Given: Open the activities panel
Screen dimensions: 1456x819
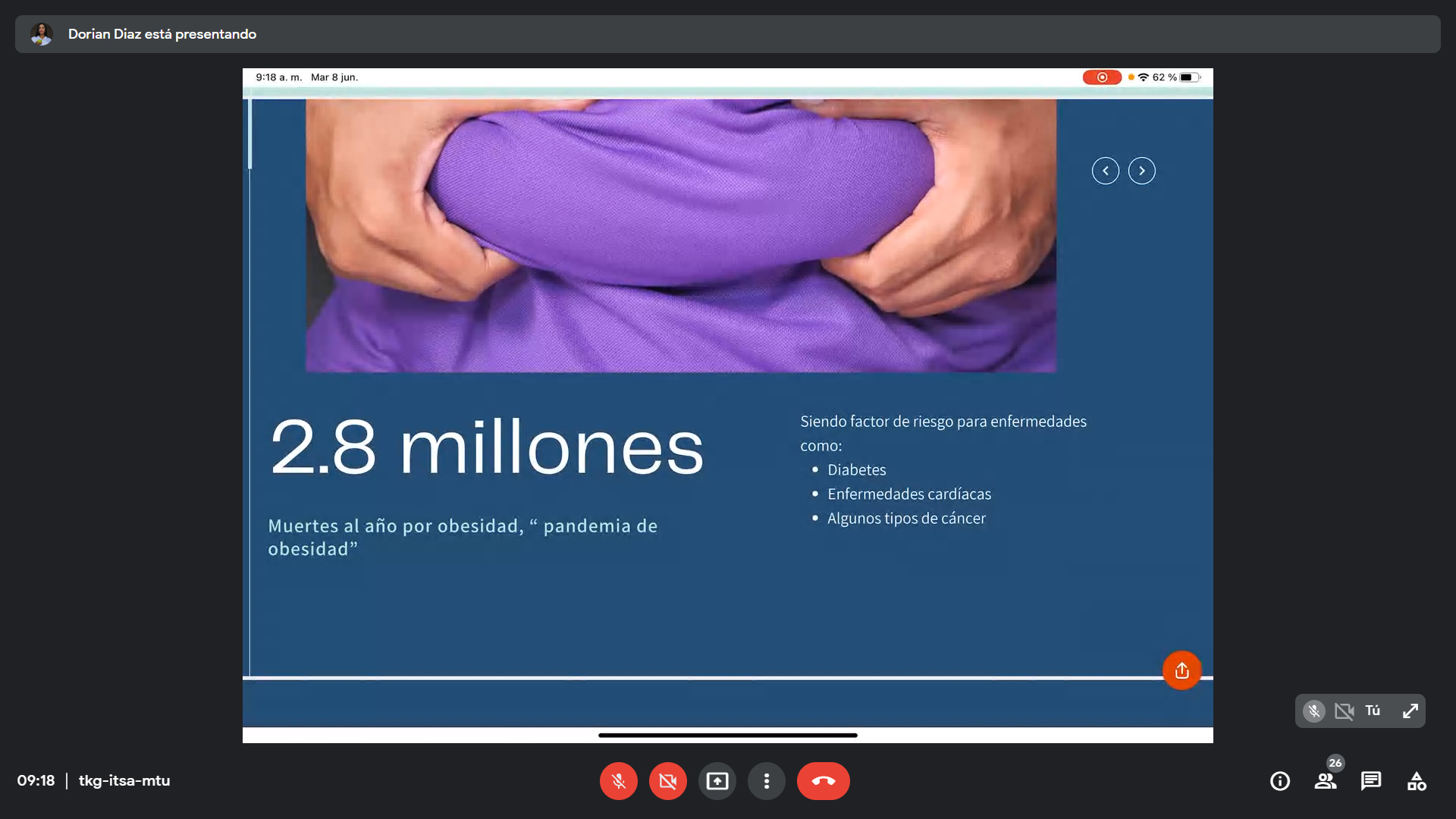Looking at the screenshot, I should coord(1416,781).
